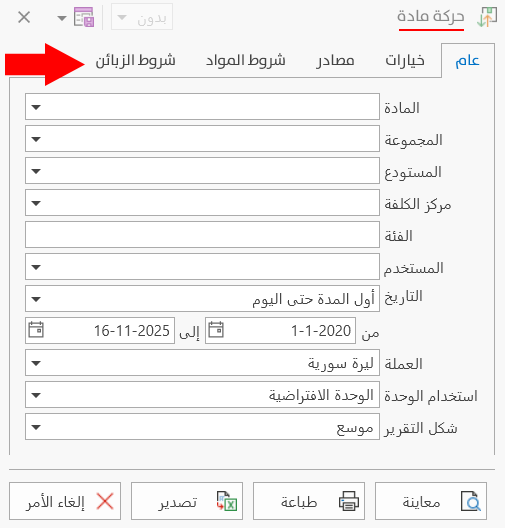The height and width of the screenshot is (528, 505).
Task: Expand the المادة dropdown arrow
Action: pos(36,107)
